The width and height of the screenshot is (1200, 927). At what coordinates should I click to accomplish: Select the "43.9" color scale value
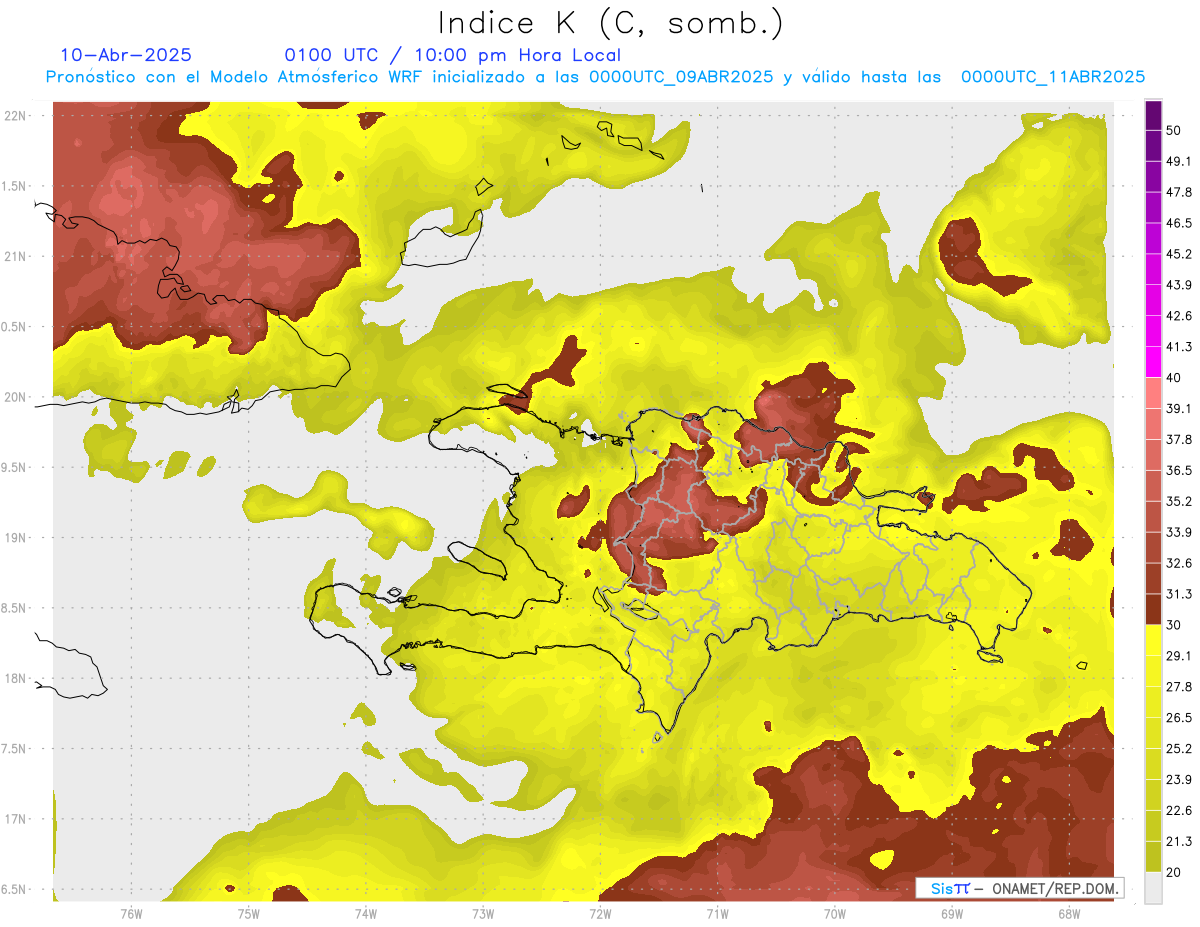click(1179, 285)
